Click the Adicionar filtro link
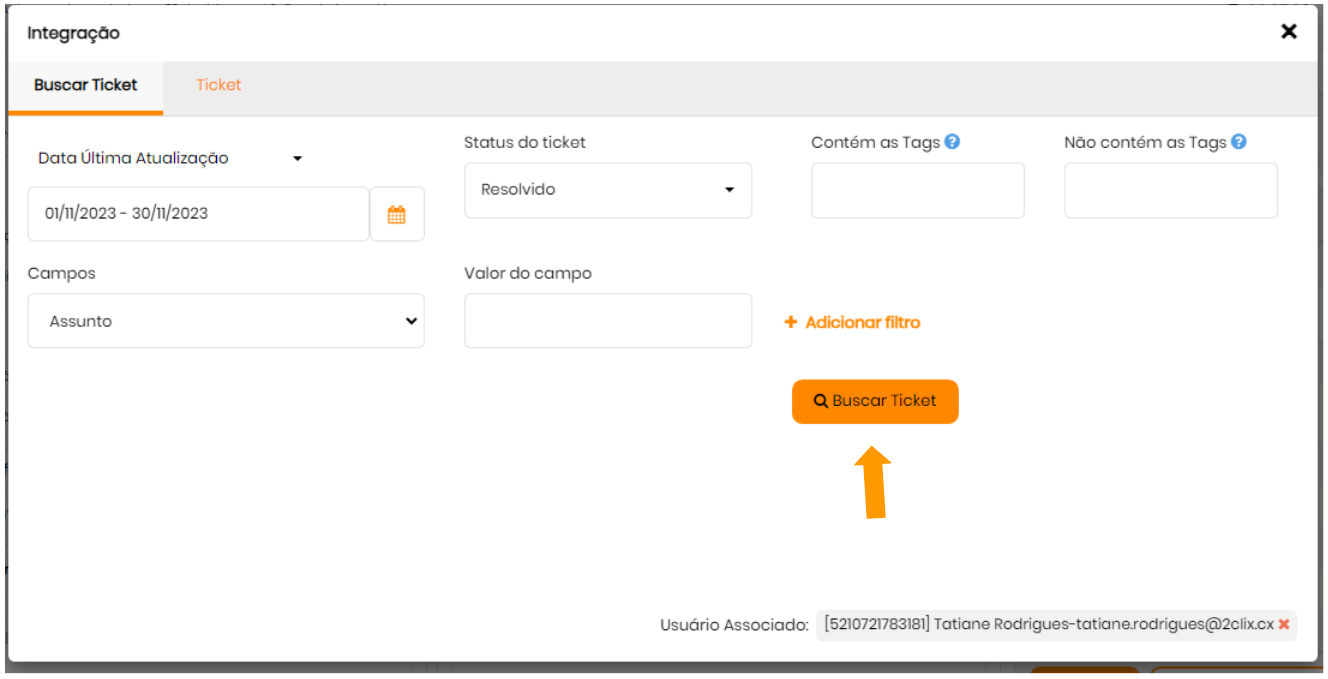 click(862, 322)
